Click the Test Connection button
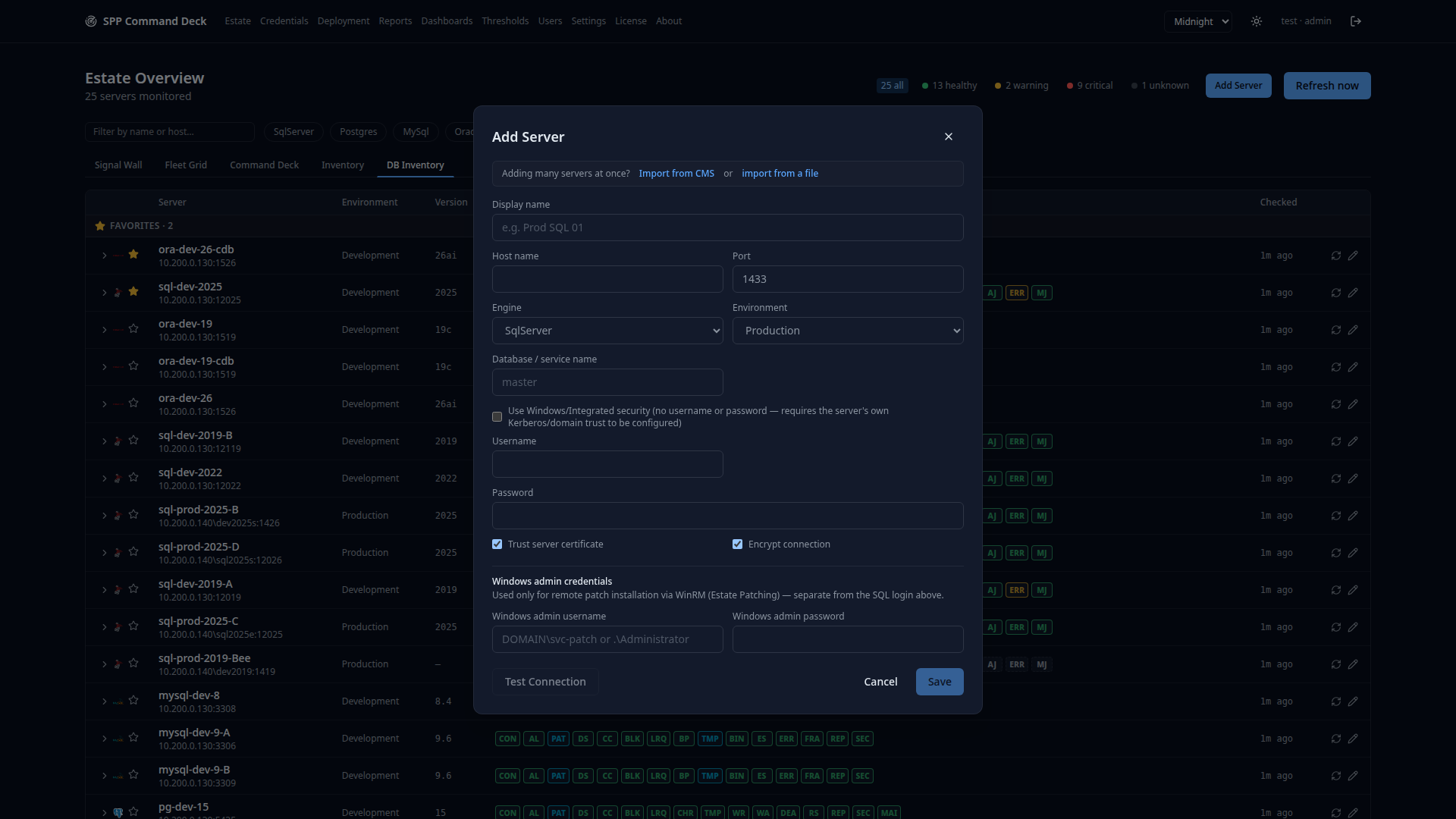This screenshot has height=819, width=1456. pos(545,682)
